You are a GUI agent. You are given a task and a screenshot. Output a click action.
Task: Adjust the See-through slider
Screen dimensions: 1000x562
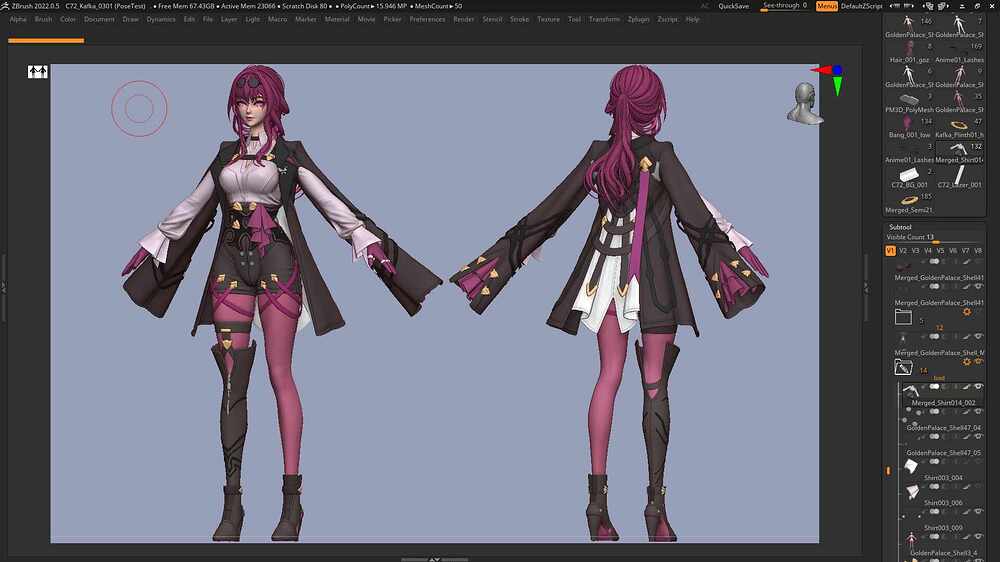(784, 6)
